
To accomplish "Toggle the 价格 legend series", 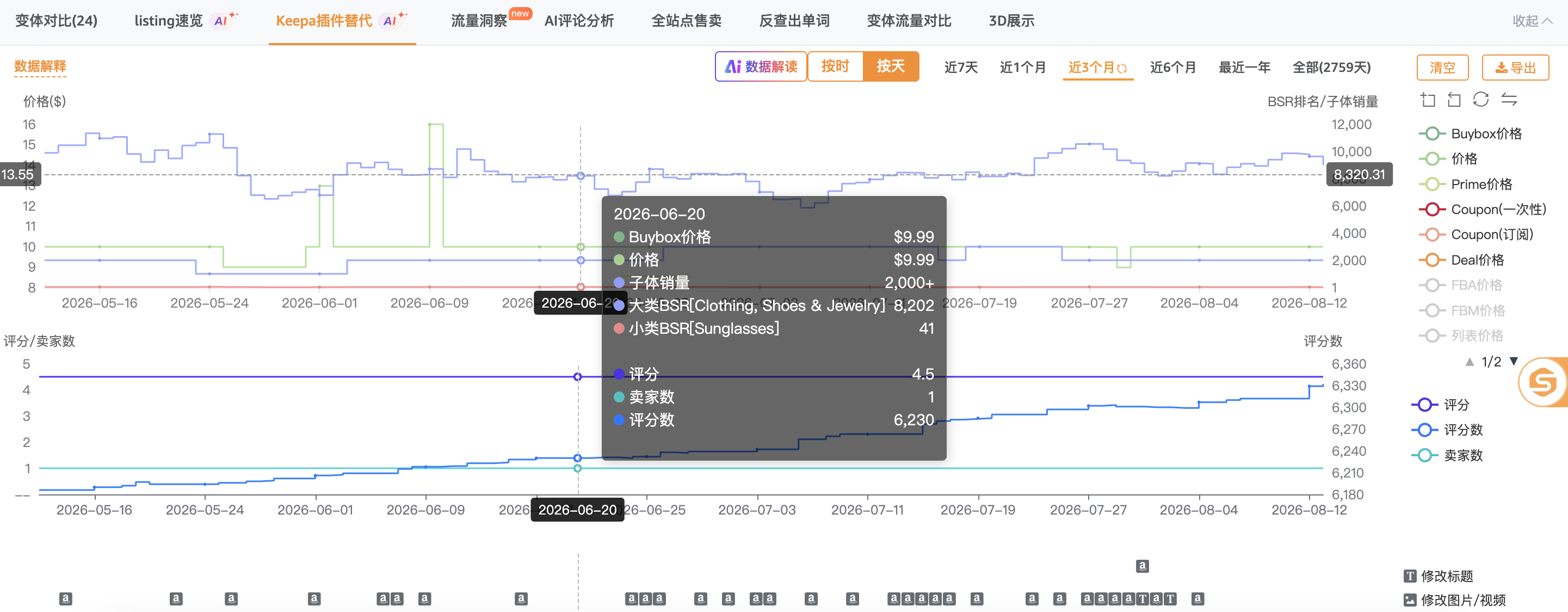I will click(1448, 159).
